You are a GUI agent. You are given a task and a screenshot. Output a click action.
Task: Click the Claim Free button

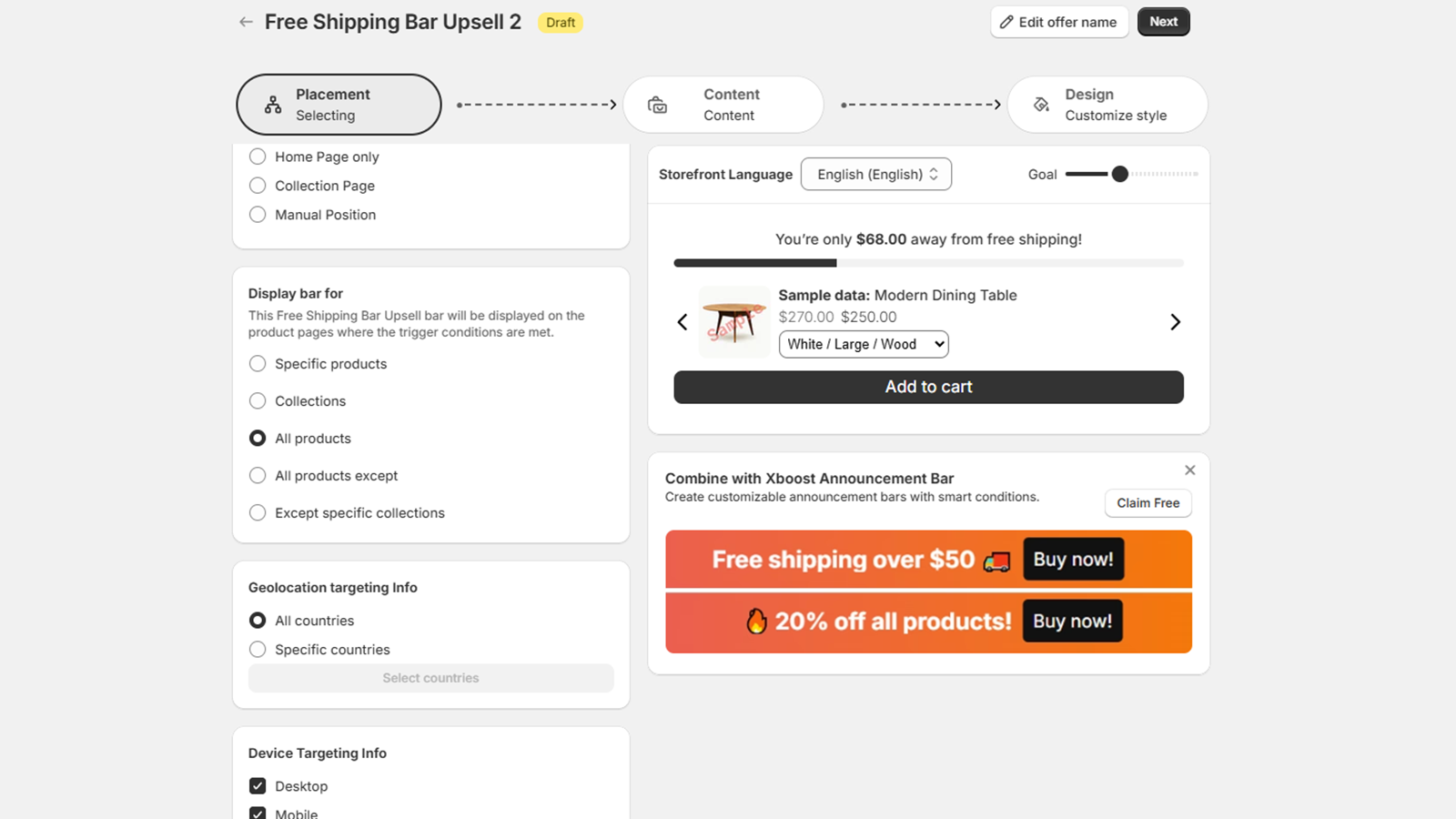[x=1148, y=503]
